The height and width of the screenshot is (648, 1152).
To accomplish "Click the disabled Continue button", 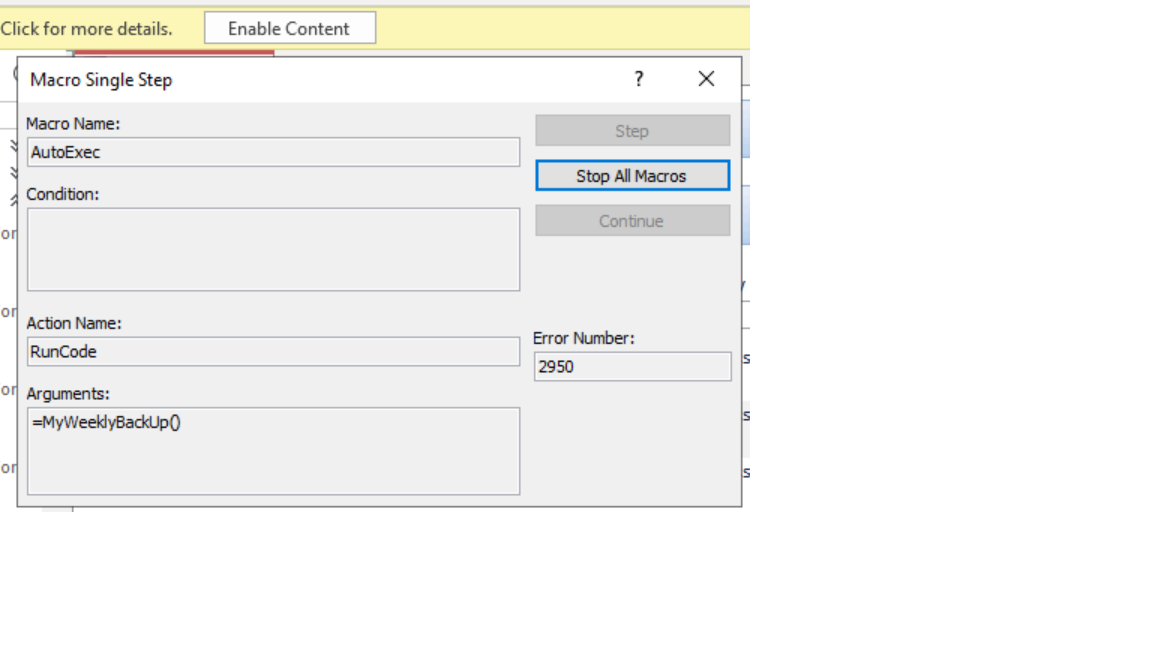I will [632, 221].
